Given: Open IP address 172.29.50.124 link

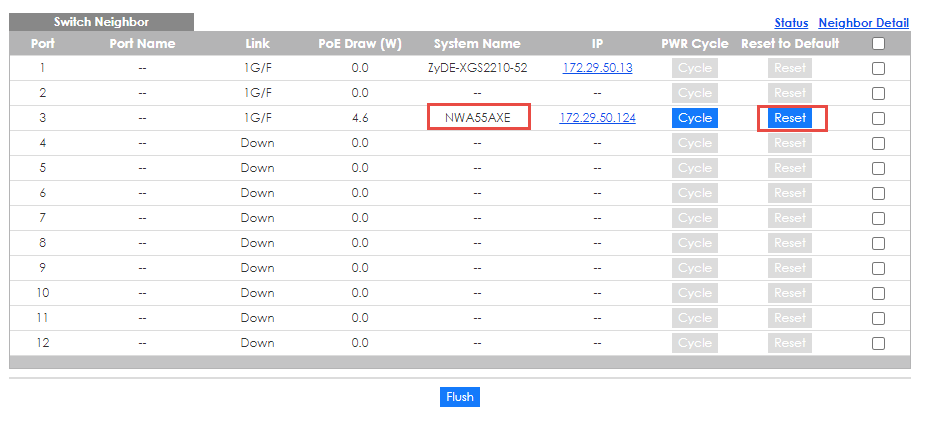Looking at the screenshot, I should click(597, 118).
